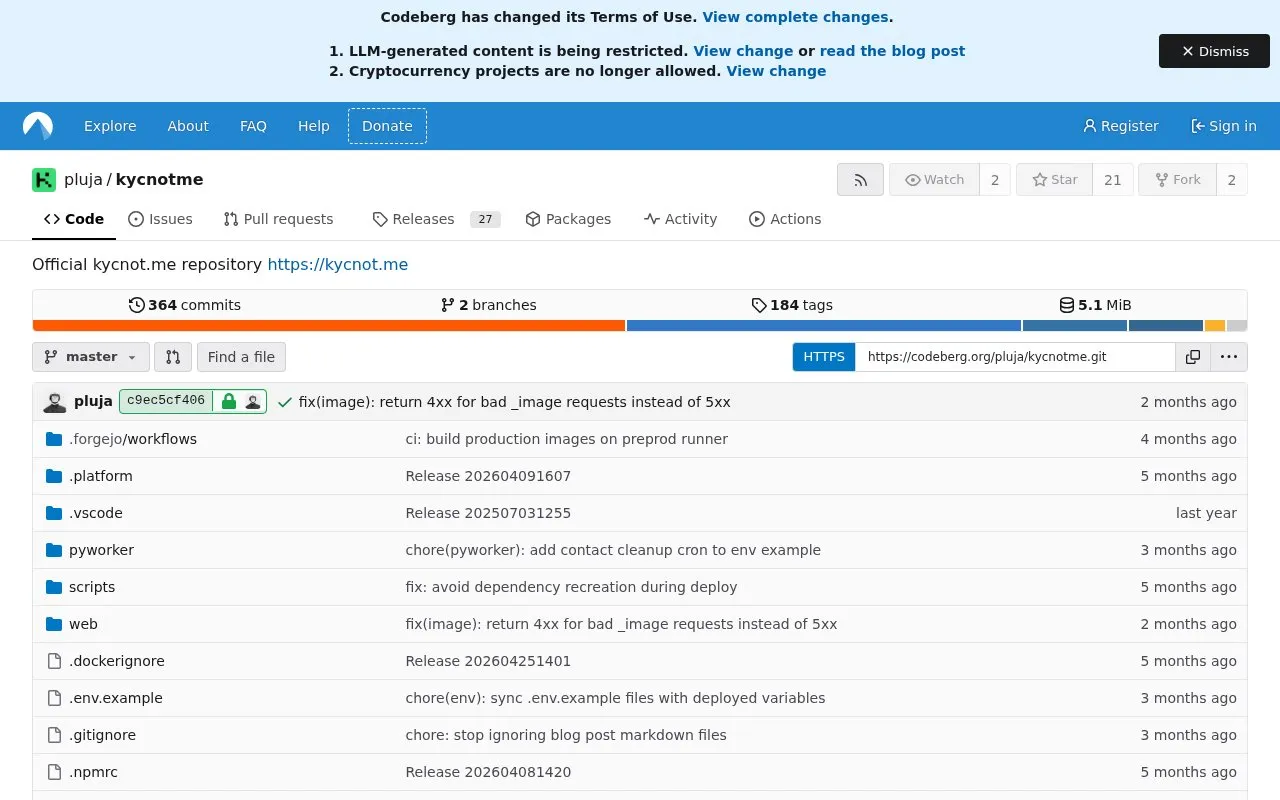The height and width of the screenshot is (800, 1280).
Task: Click the kycnotme repository avatar
Action: 44,180
